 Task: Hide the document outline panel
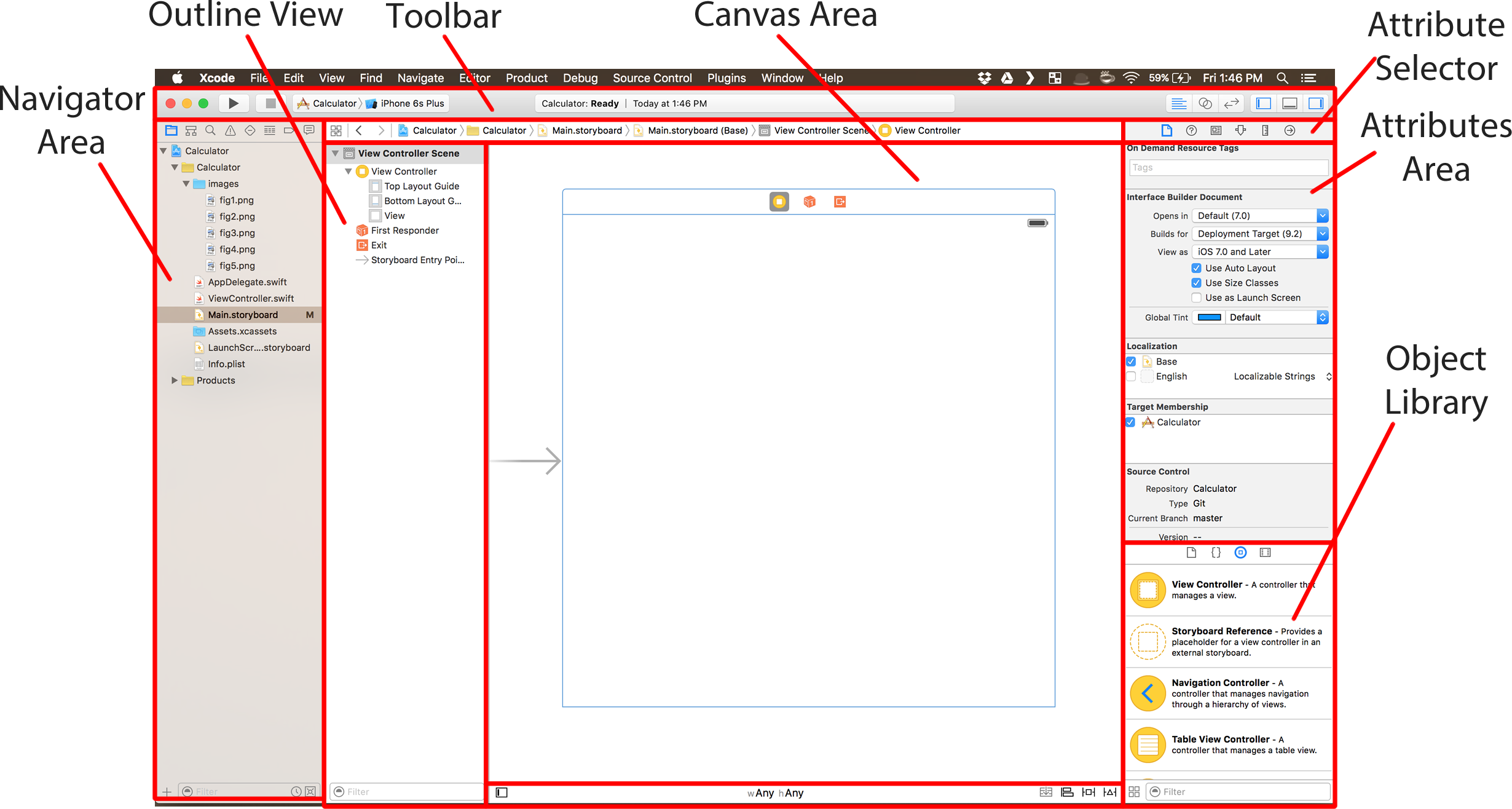pyautogui.click(x=502, y=792)
